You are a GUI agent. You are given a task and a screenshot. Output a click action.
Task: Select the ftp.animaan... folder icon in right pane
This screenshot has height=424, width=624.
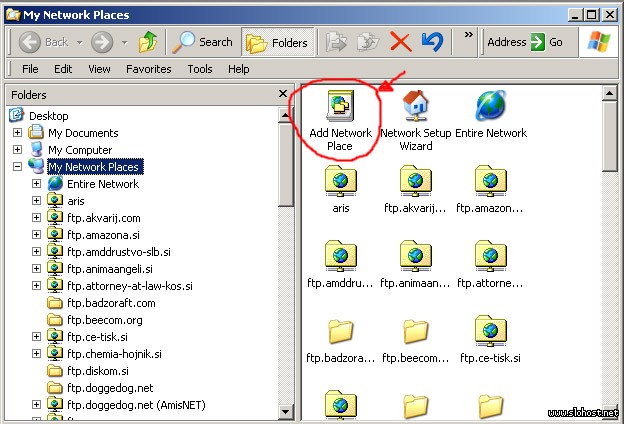[415, 256]
